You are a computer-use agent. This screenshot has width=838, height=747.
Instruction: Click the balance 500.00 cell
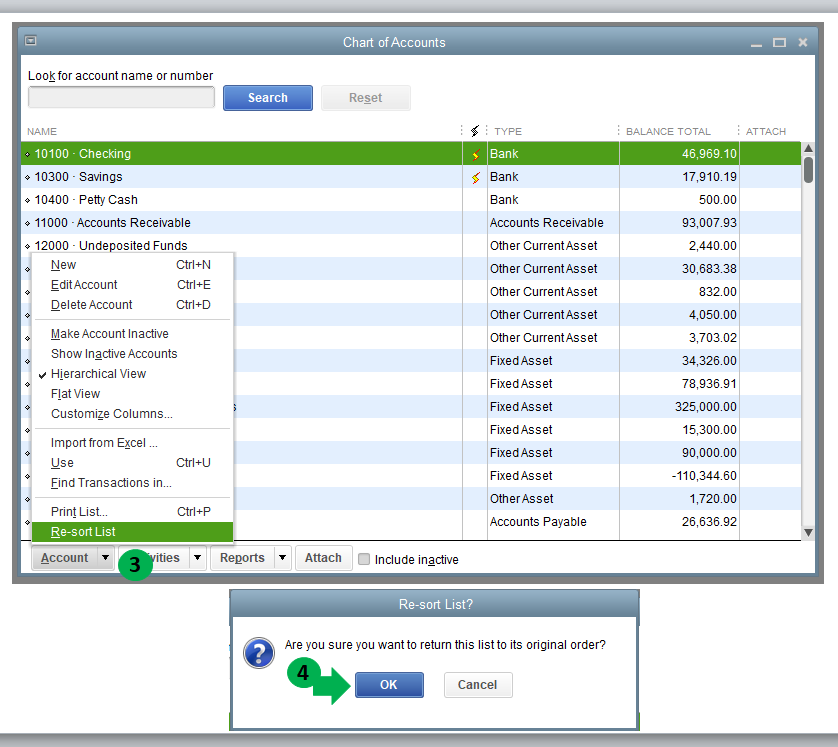679,200
